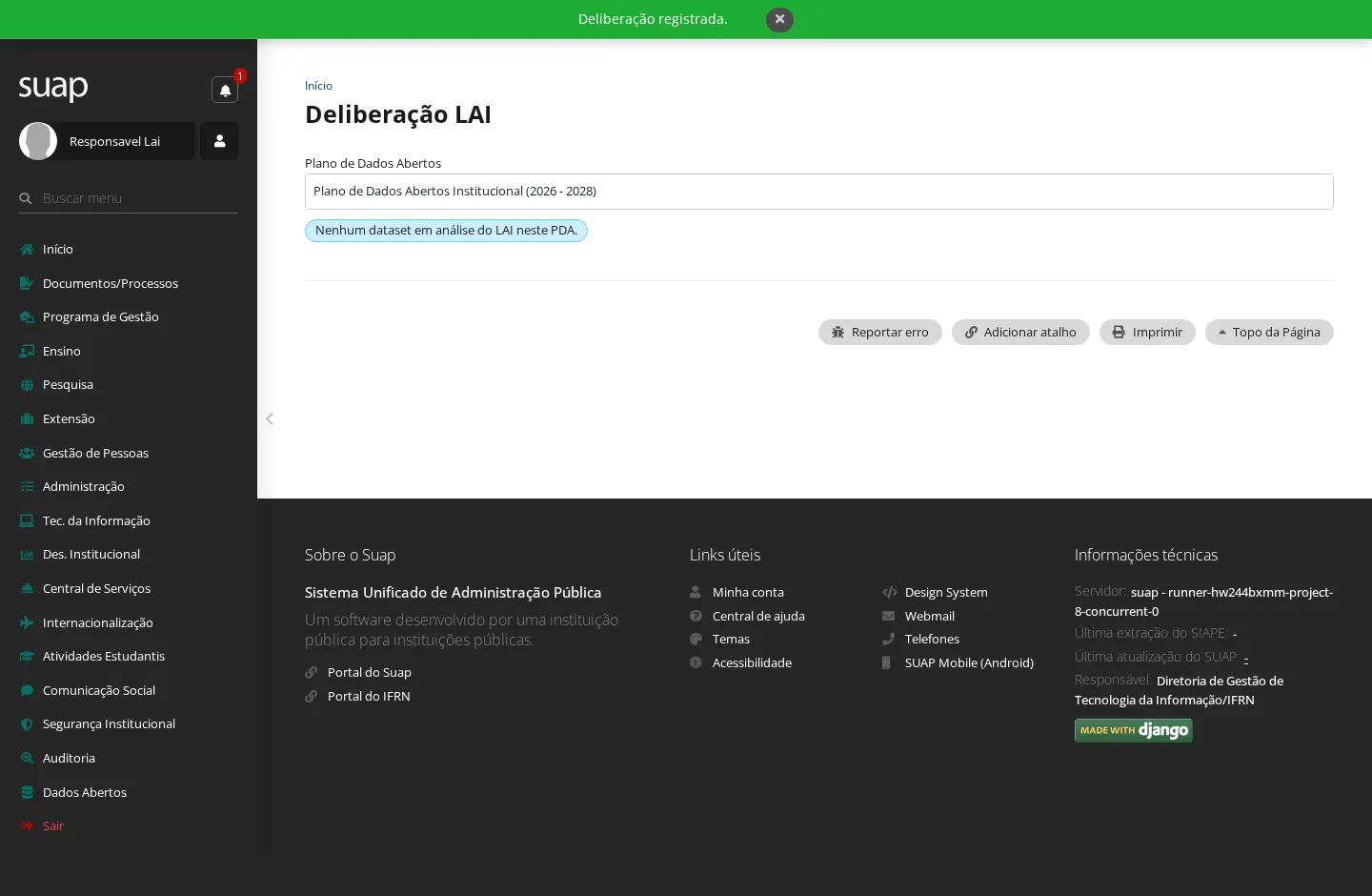Open the Central de ajuda link

(x=758, y=616)
